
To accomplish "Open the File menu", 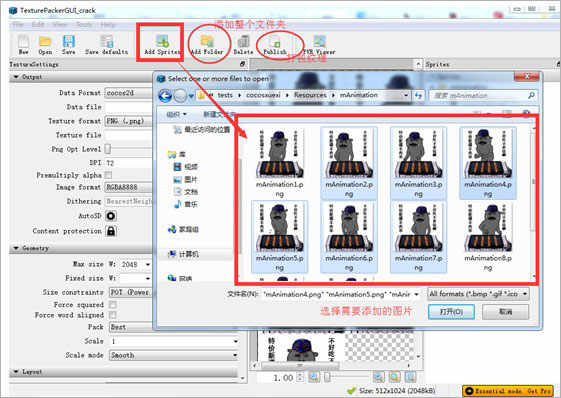I will click(18, 24).
